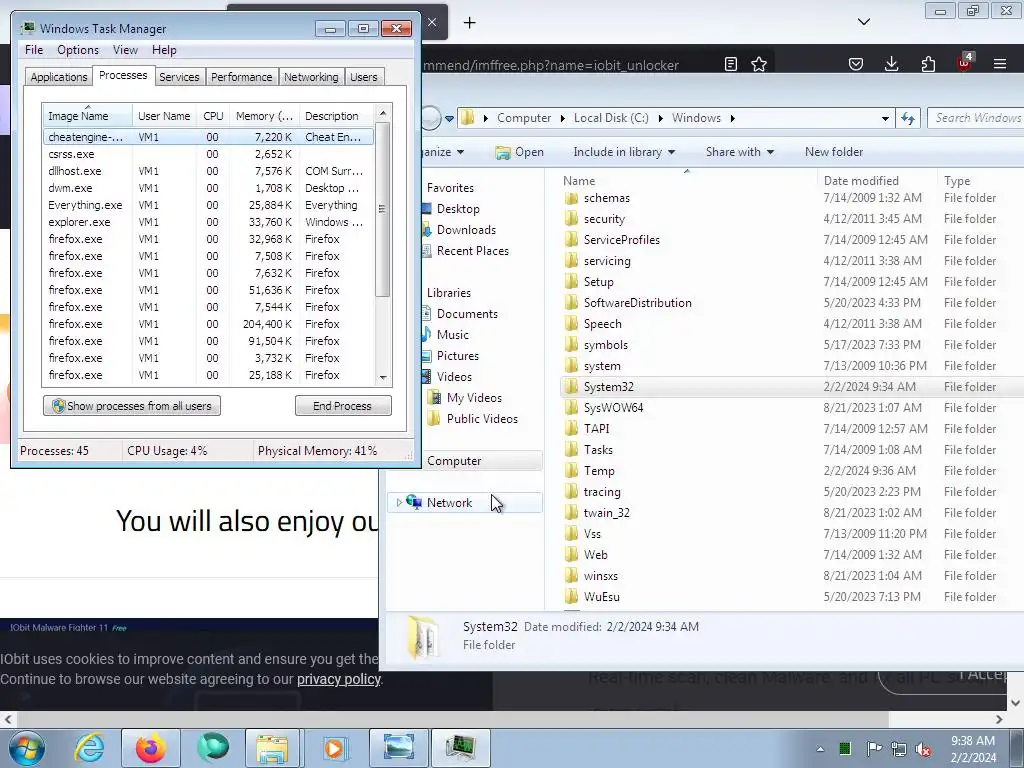Viewport: 1024px width, 768px height.
Task: Click the SysWOW64 folder icon
Action: tap(571, 408)
